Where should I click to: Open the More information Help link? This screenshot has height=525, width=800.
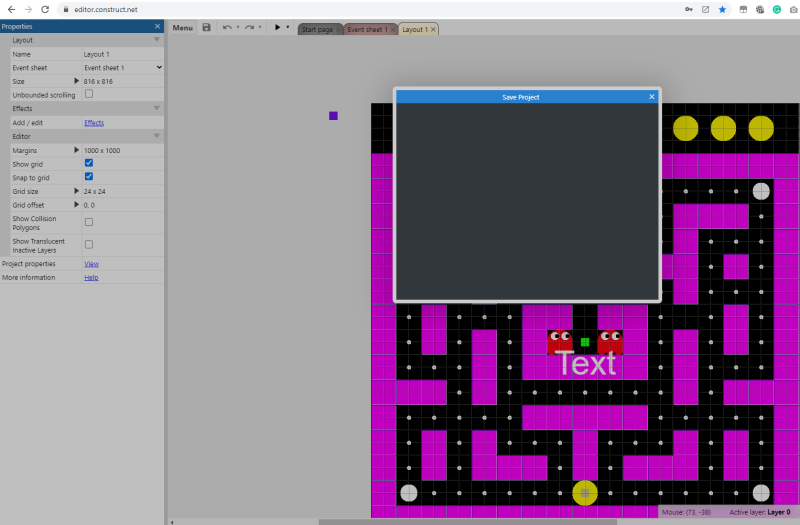(x=91, y=278)
